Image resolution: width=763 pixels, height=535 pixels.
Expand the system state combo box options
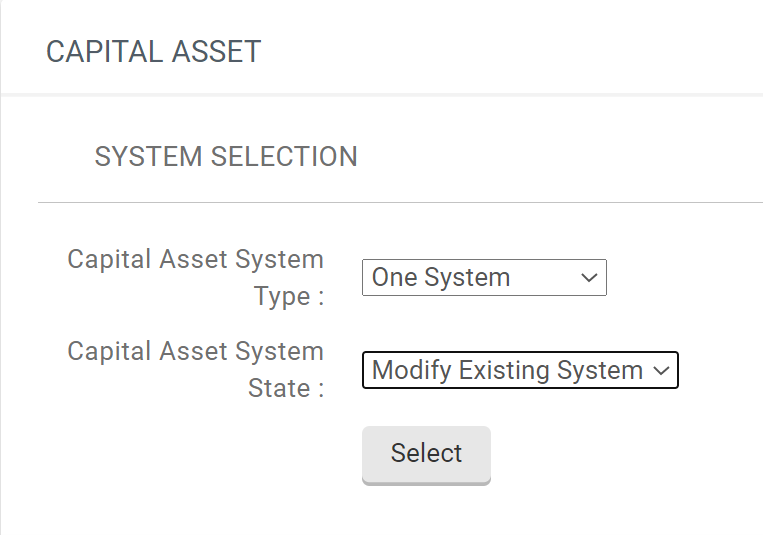520,370
